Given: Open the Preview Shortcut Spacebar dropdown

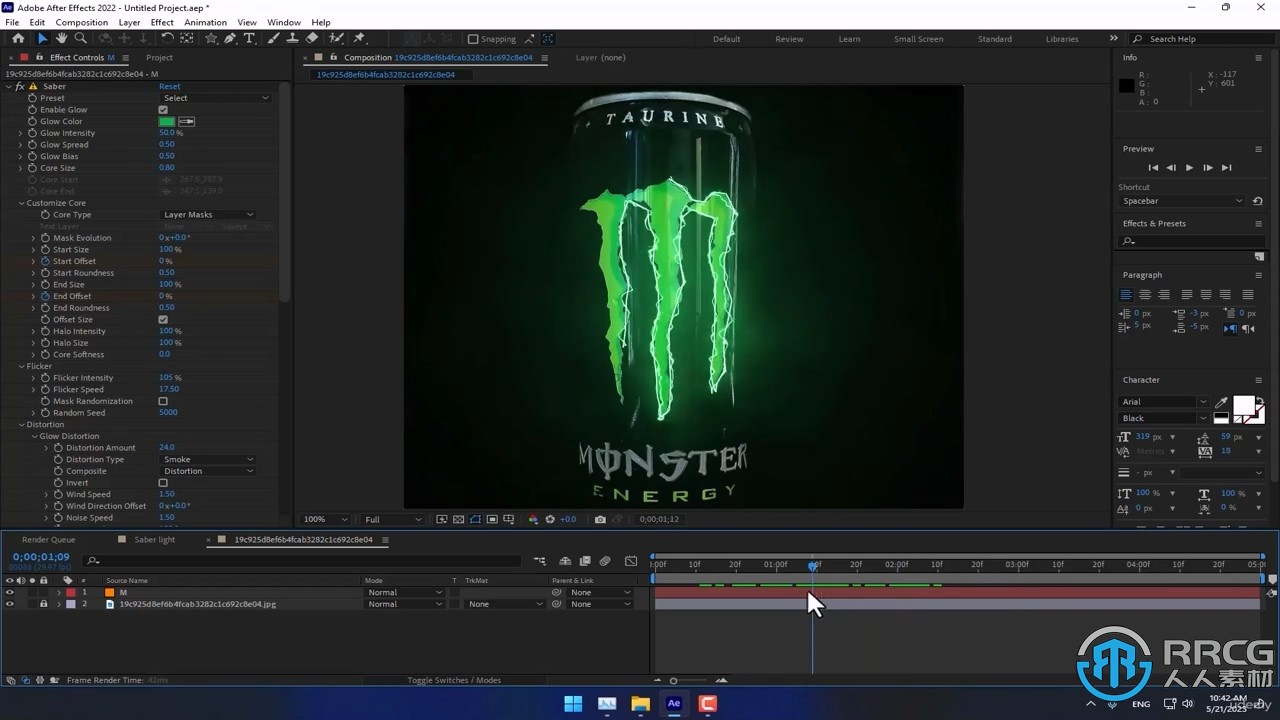Looking at the screenshot, I should tap(1183, 201).
